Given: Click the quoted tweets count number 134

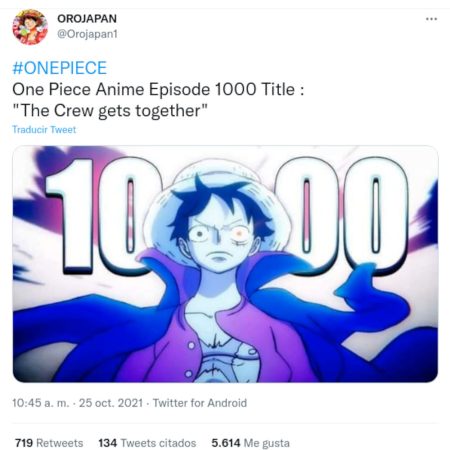Looking at the screenshot, I should tap(108, 443).
